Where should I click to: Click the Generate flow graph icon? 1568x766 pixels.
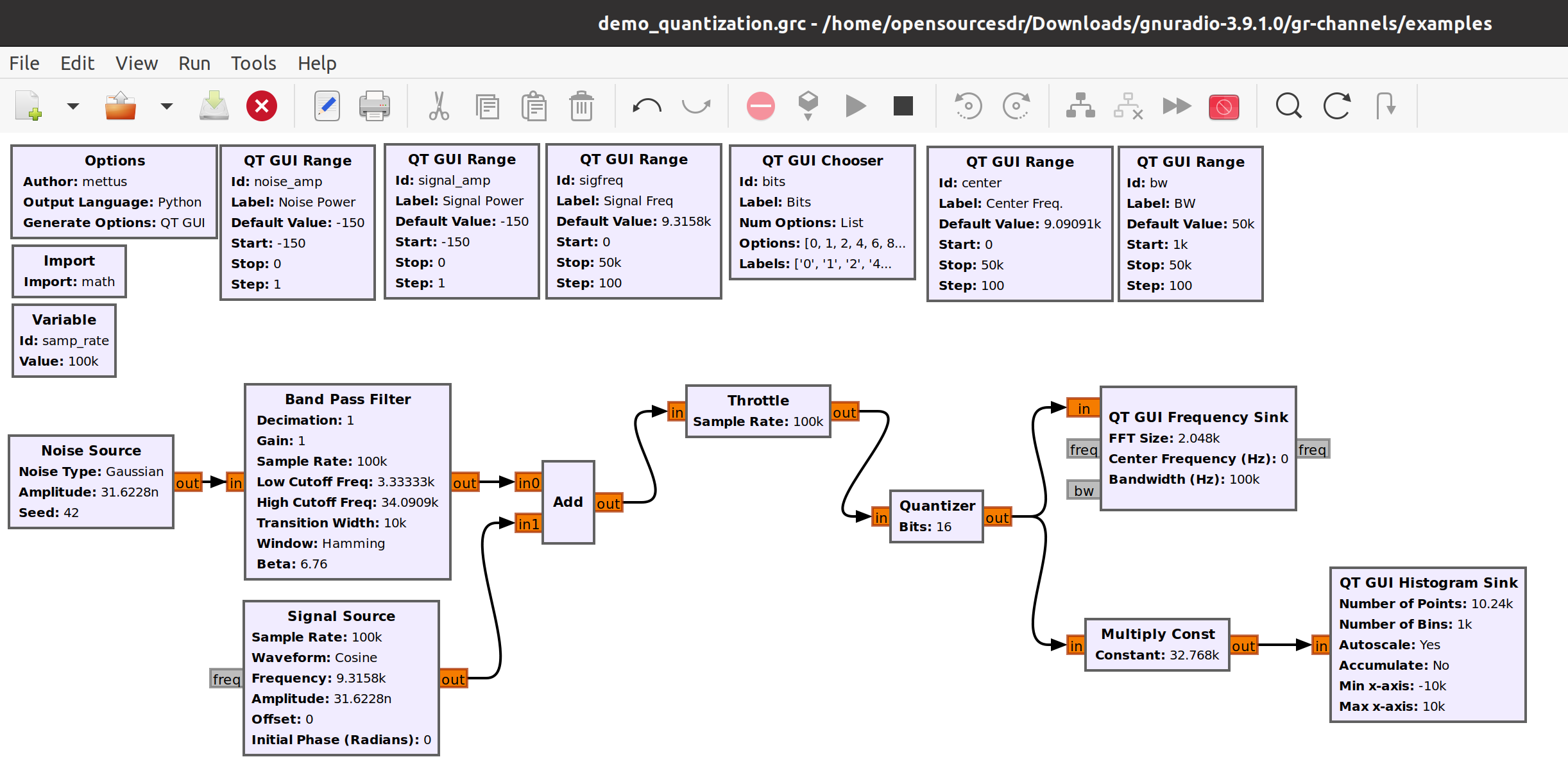[808, 106]
